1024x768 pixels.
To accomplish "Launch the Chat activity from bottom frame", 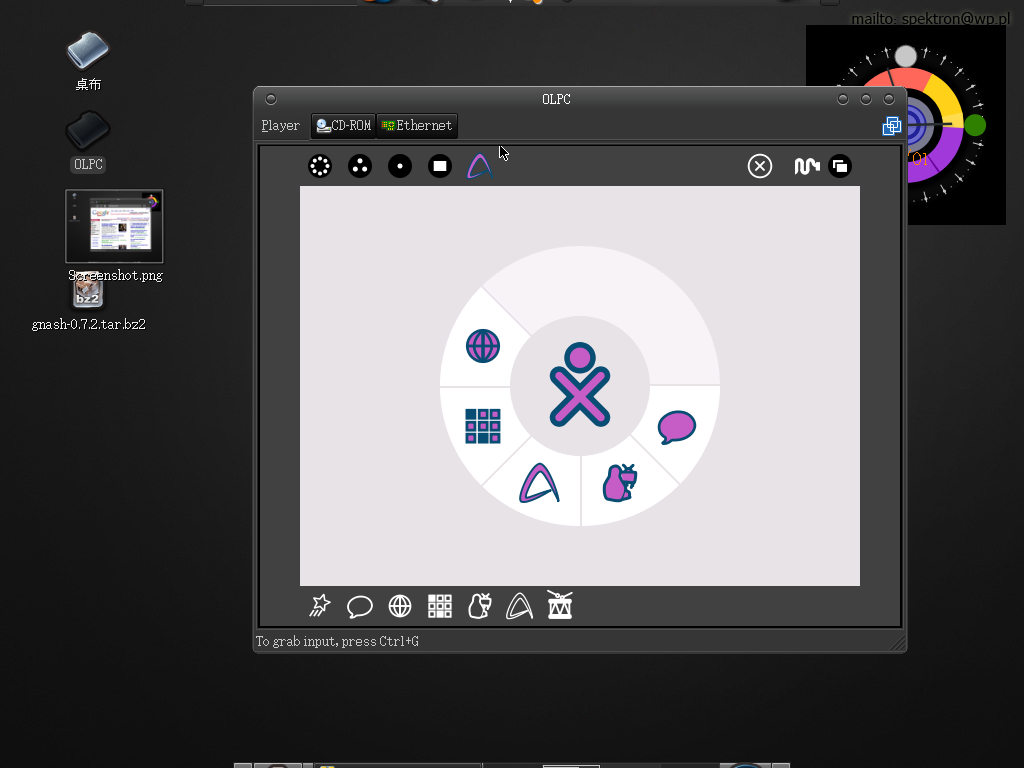I will [360, 606].
